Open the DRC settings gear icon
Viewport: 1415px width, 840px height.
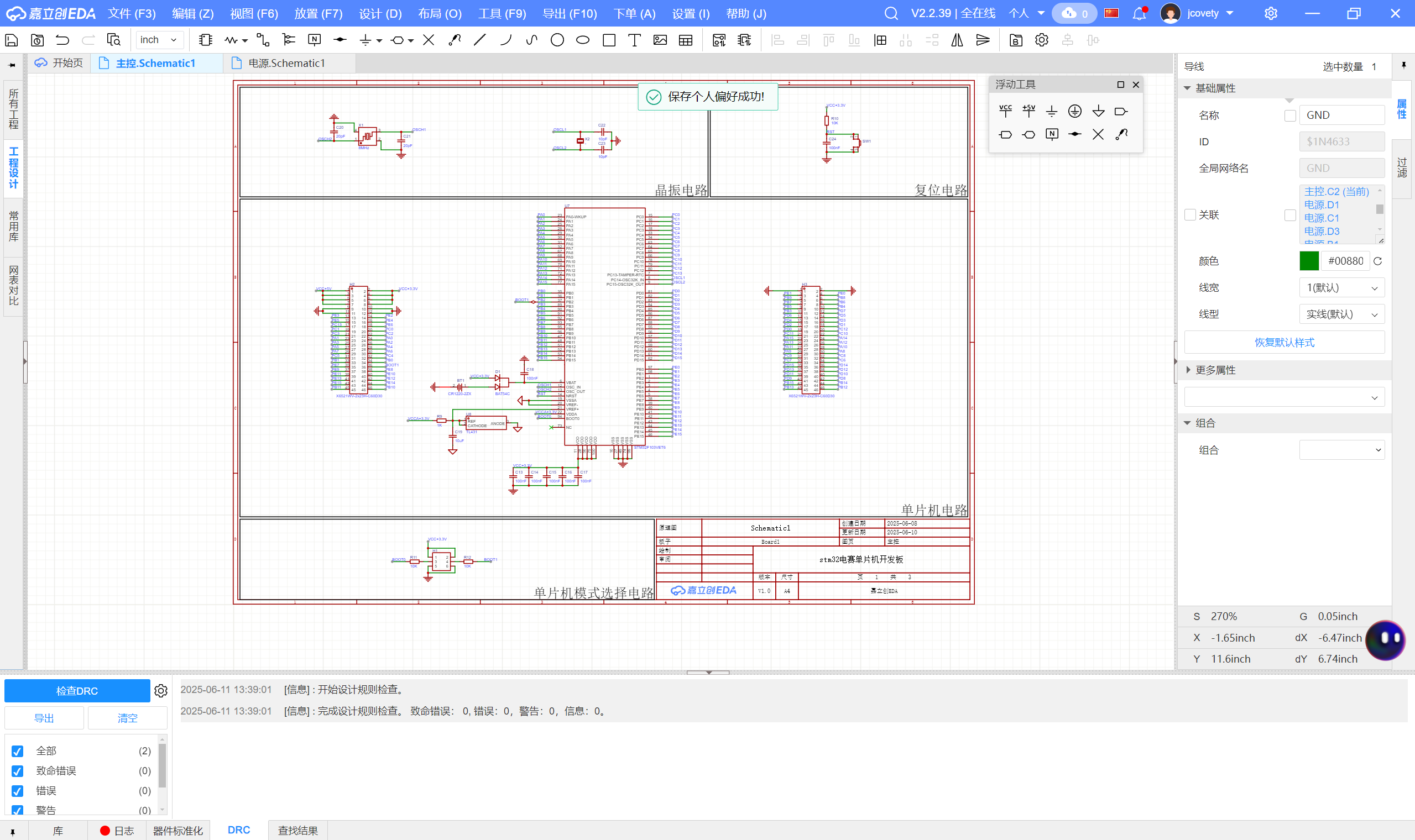[161, 691]
